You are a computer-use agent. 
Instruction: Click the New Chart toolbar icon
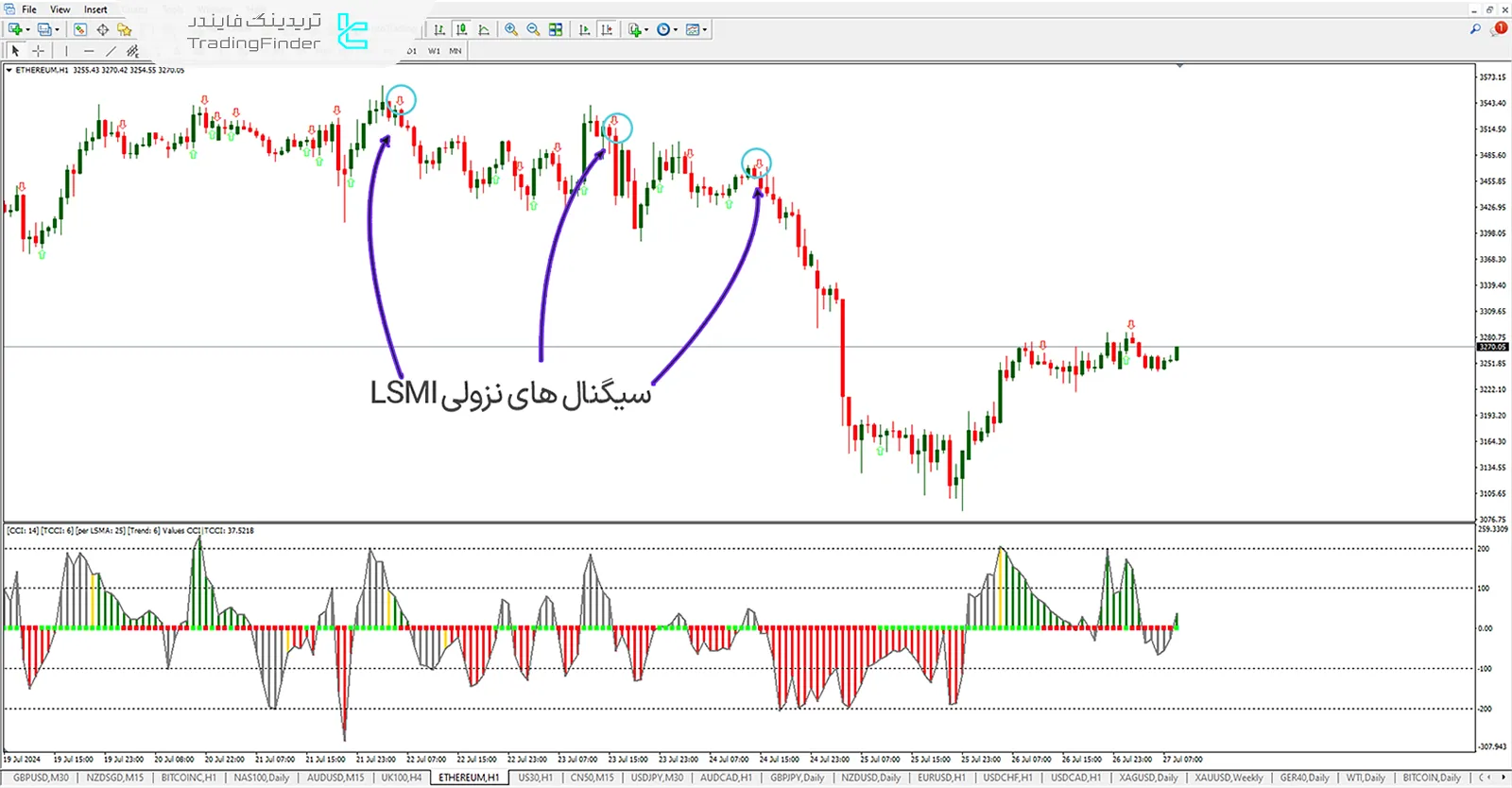(15, 29)
